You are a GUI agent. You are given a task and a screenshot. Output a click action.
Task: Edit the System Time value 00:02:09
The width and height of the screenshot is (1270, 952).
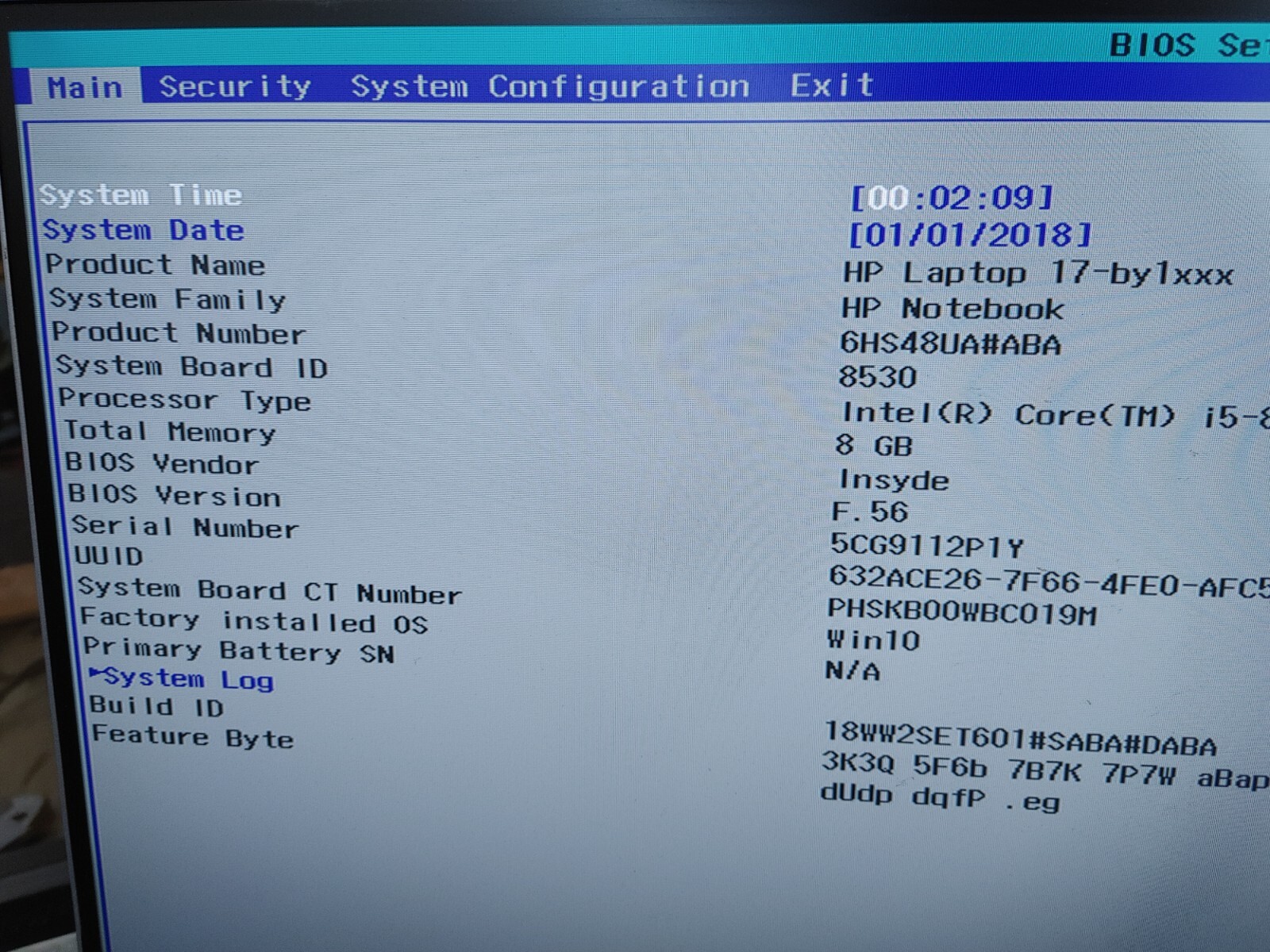click(952, 198)
